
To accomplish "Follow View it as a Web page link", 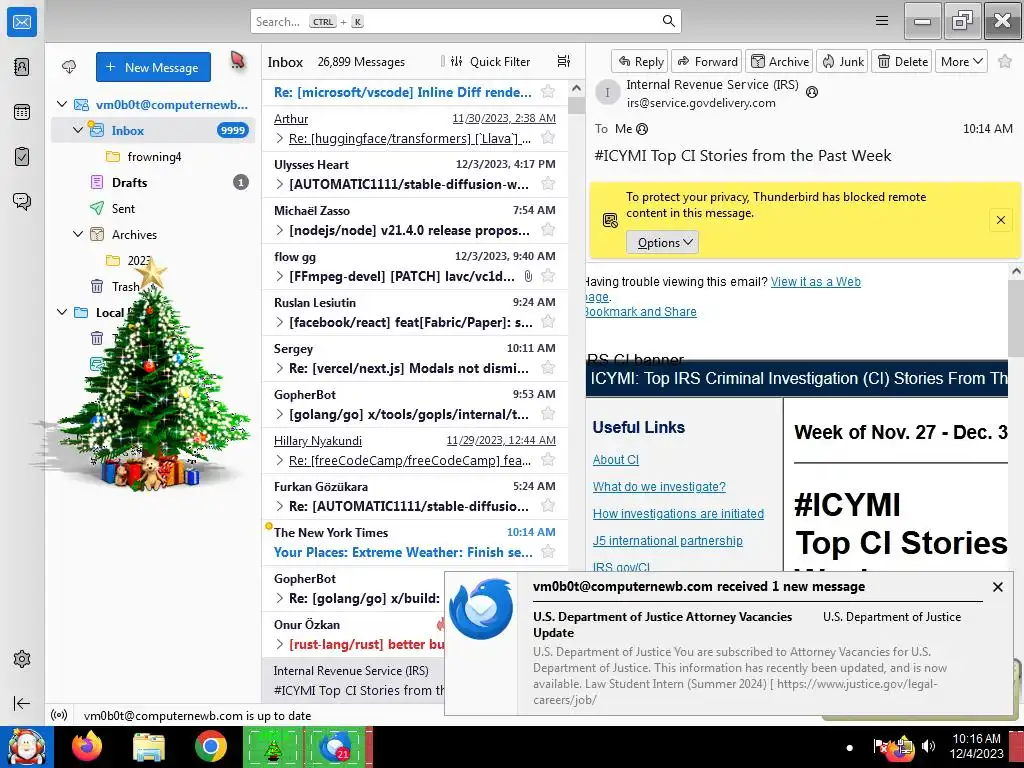I will point(816,281).
